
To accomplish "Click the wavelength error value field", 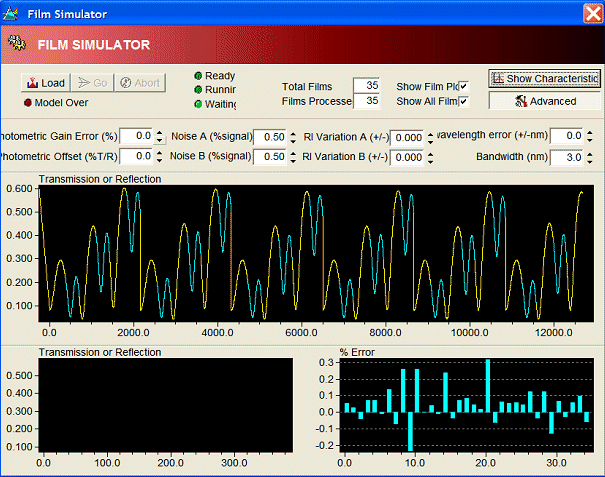I will click(x=566, y=136).
